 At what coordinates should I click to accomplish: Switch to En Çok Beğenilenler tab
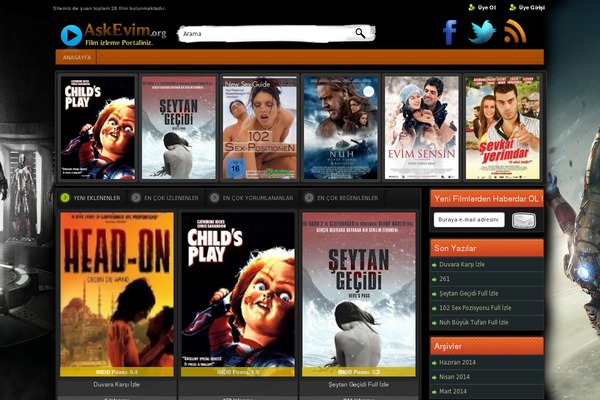[x=342, y=198]
